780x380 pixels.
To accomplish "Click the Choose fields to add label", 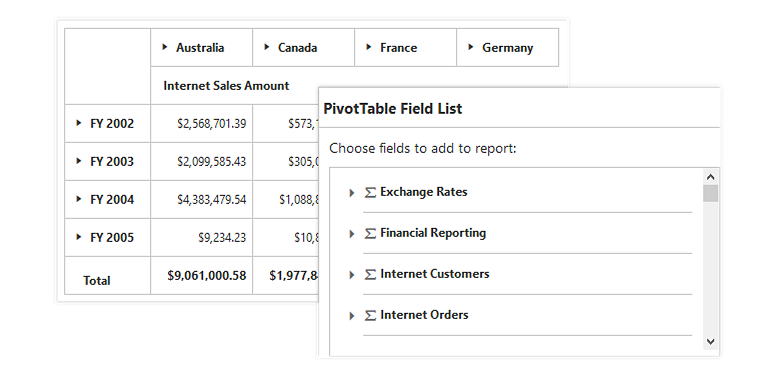I will [x=423, y=148].
